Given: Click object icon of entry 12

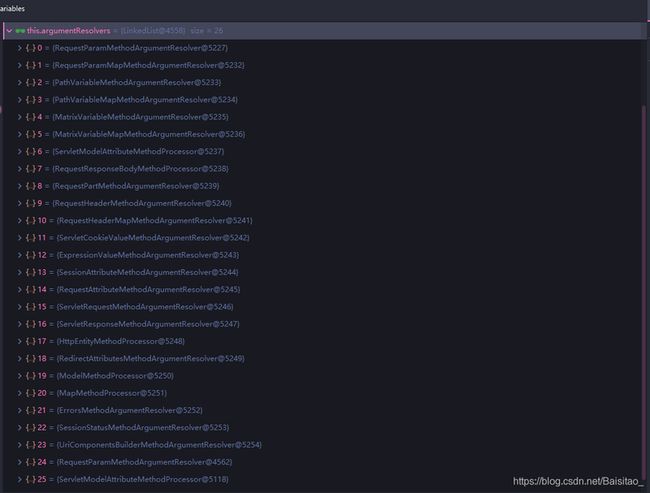Looking at the screenshot, I should click(x=31, y=255).
